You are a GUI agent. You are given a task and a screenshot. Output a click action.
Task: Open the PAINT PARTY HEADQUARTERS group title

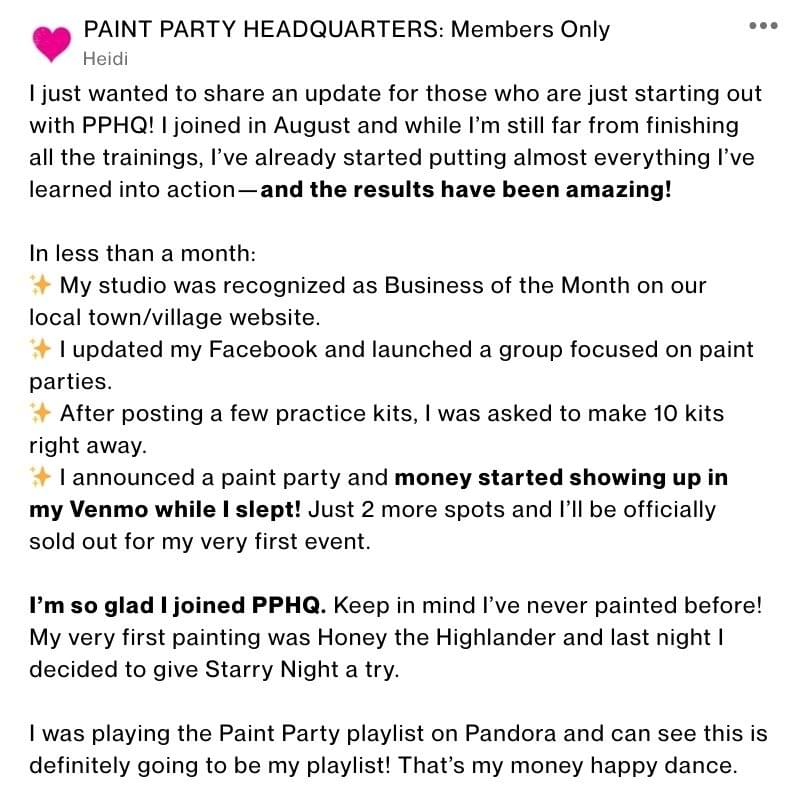[x=346, y=29]
